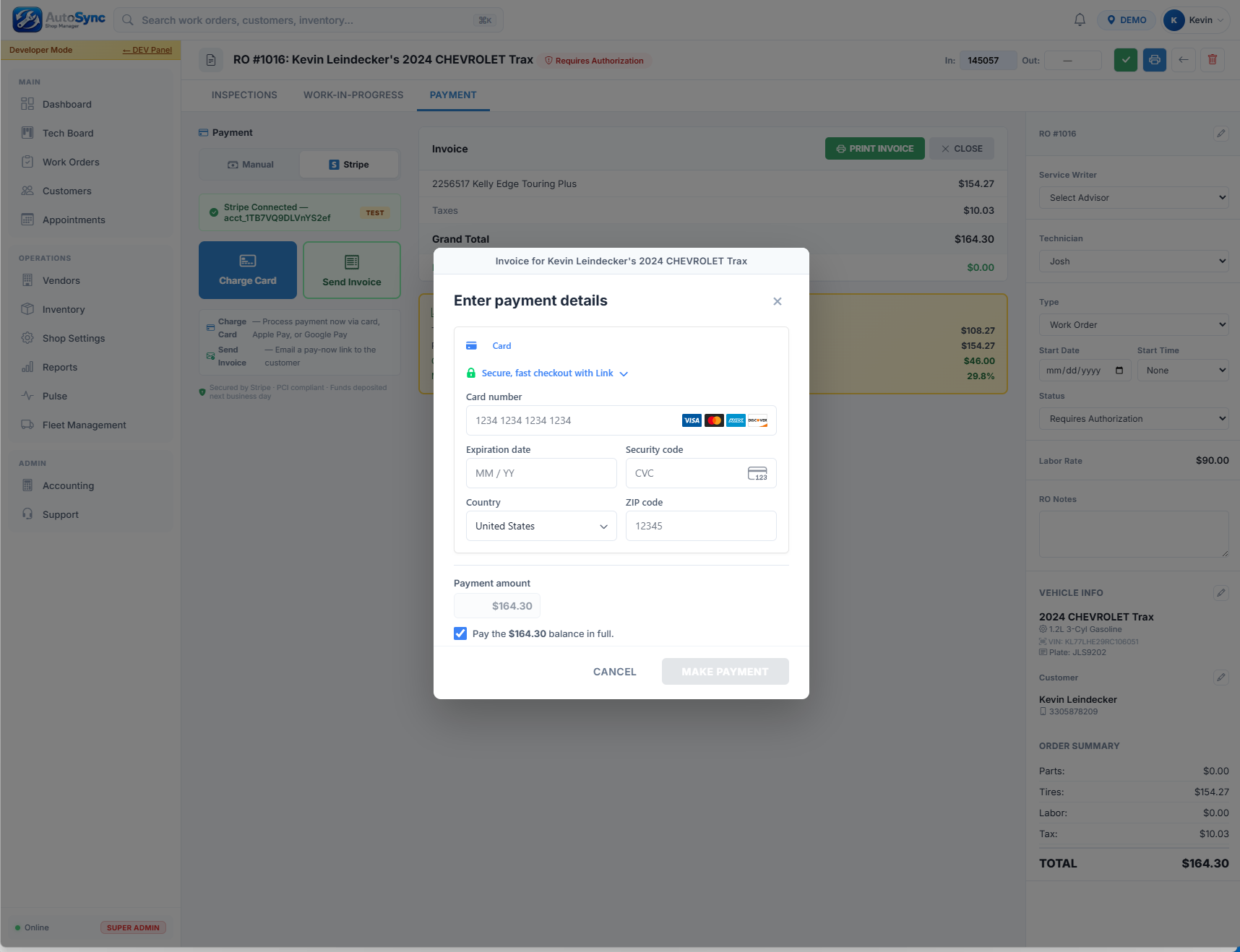
Task: Click the green checkmark save icon
Action: click(1125, 60)
